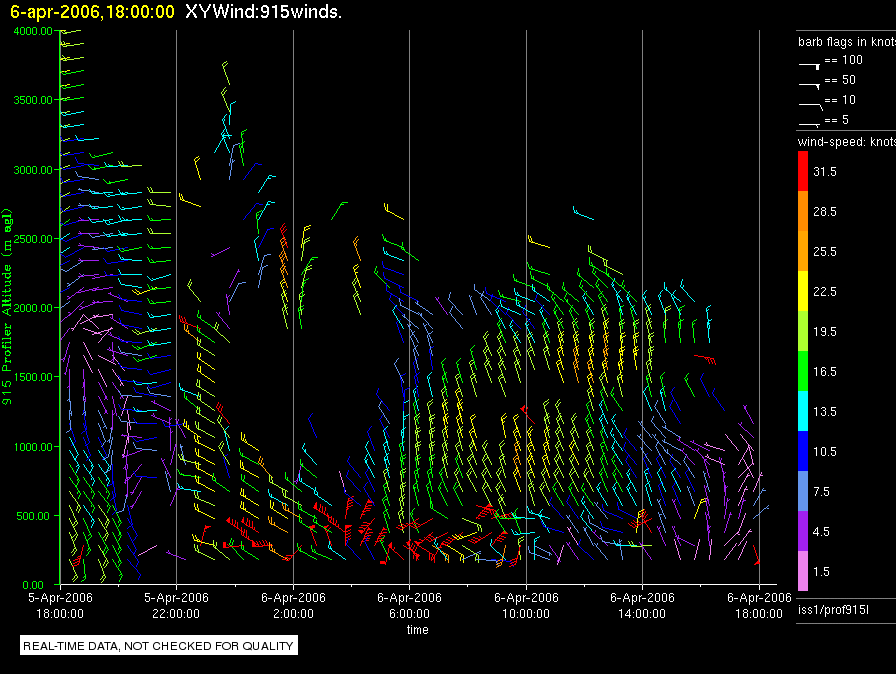Click the 5-Apr-2006 22:00:00 time axis label
This screenshot has width=896, height=674.
coord(176,603)
